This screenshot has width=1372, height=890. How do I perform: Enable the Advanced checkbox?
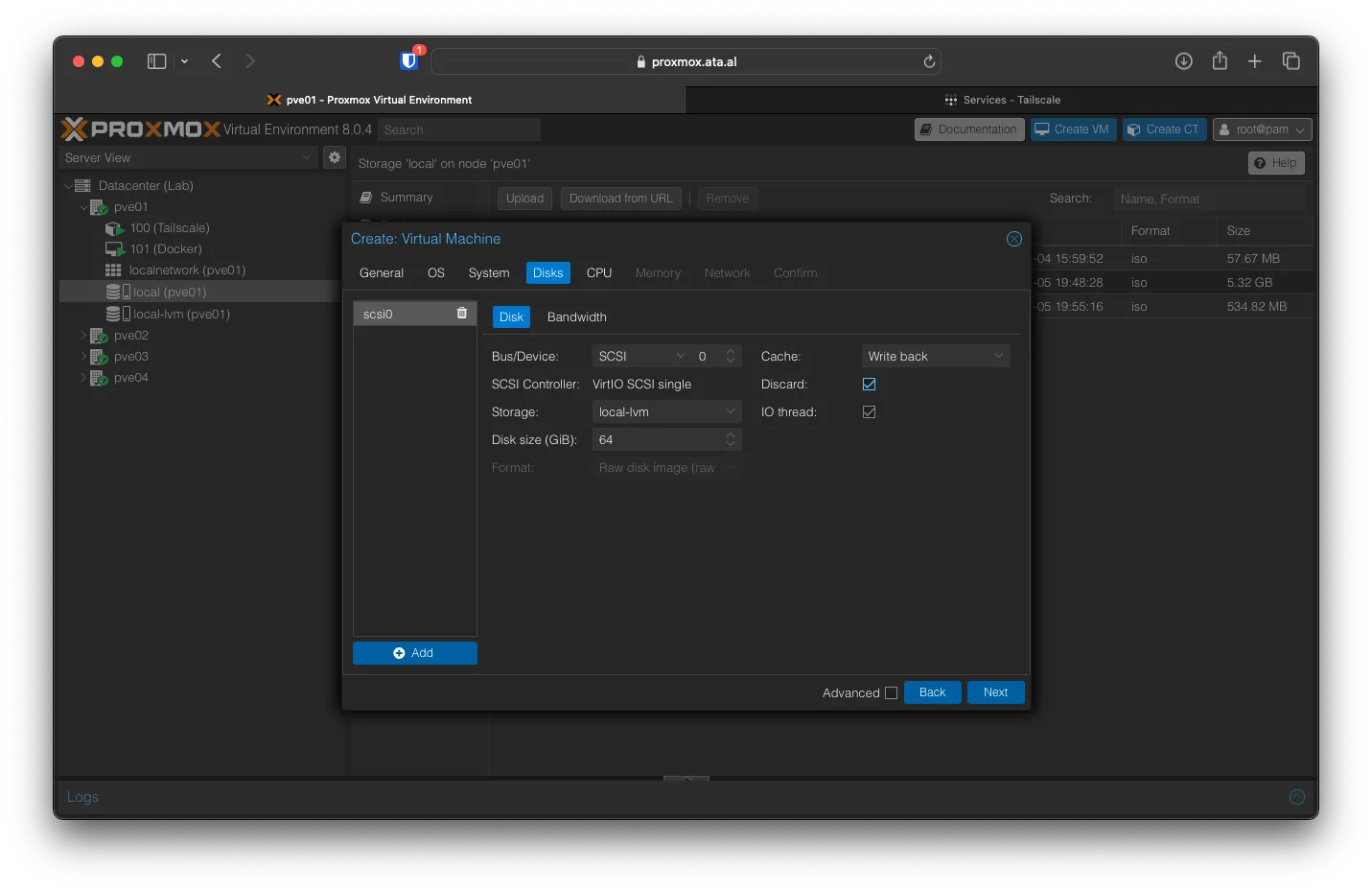click(892, 692)
